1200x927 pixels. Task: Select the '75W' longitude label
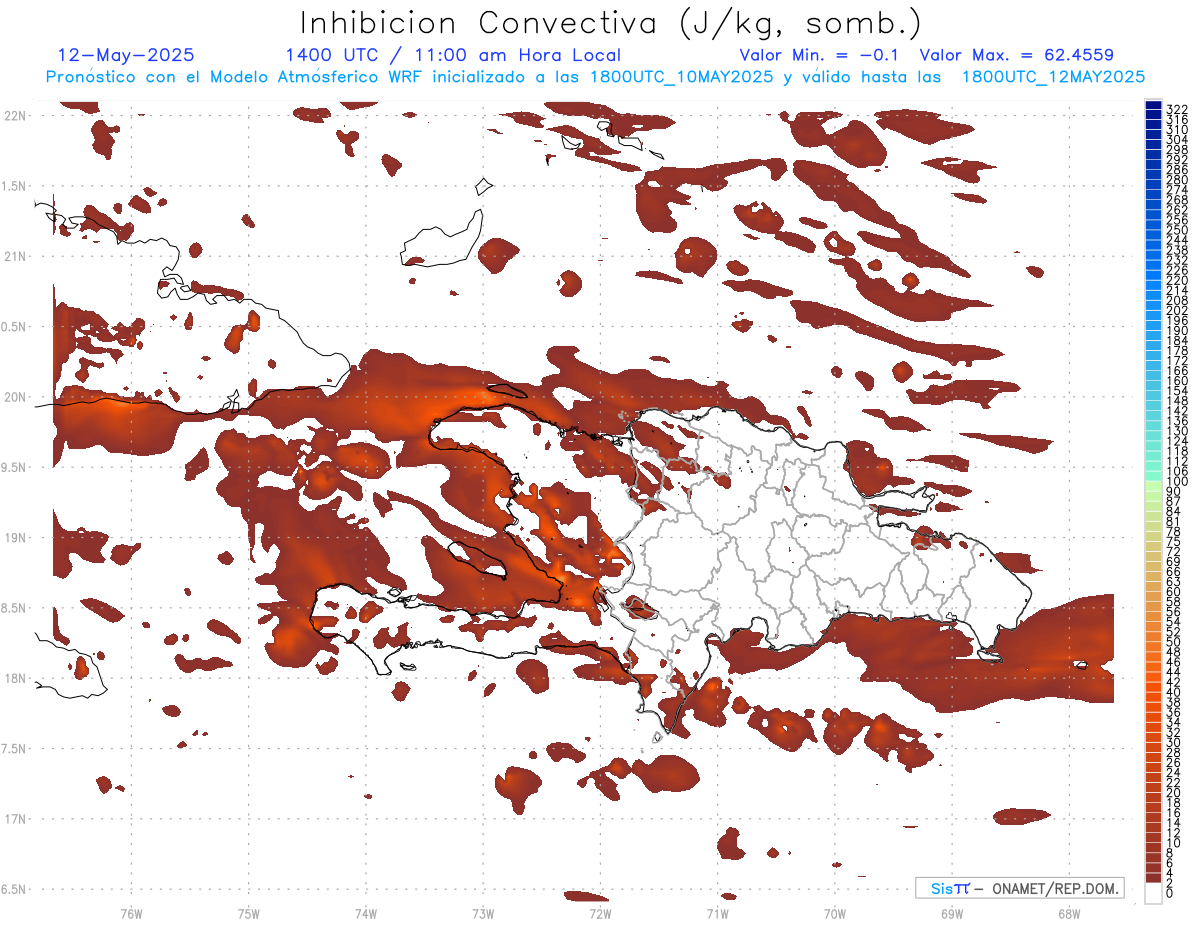[x=249, y=913]
